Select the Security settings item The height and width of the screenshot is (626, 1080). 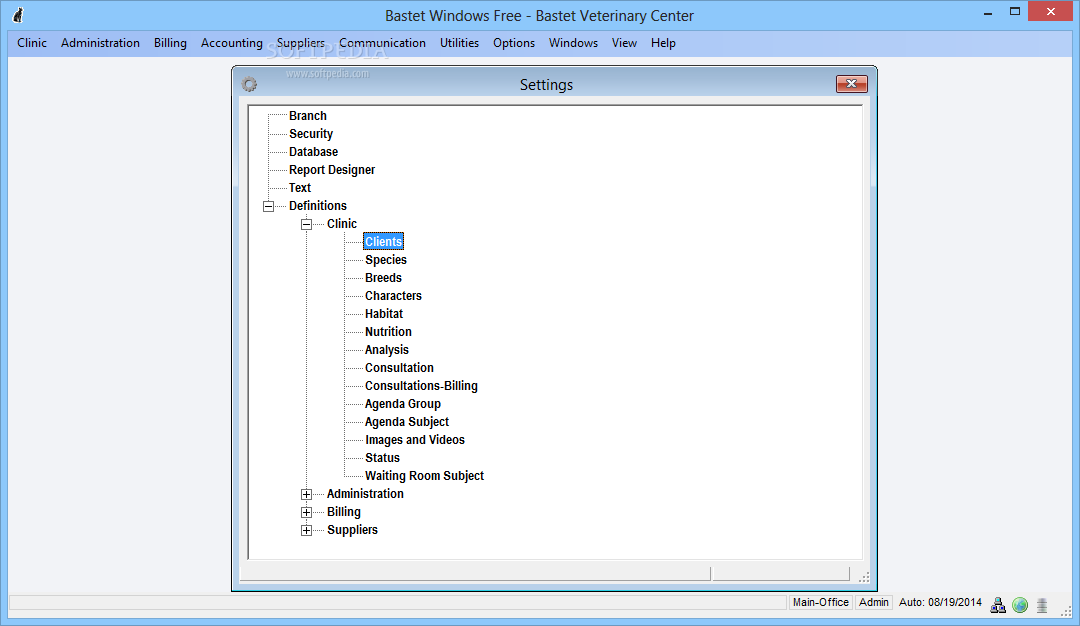click(x=311, y=134)
